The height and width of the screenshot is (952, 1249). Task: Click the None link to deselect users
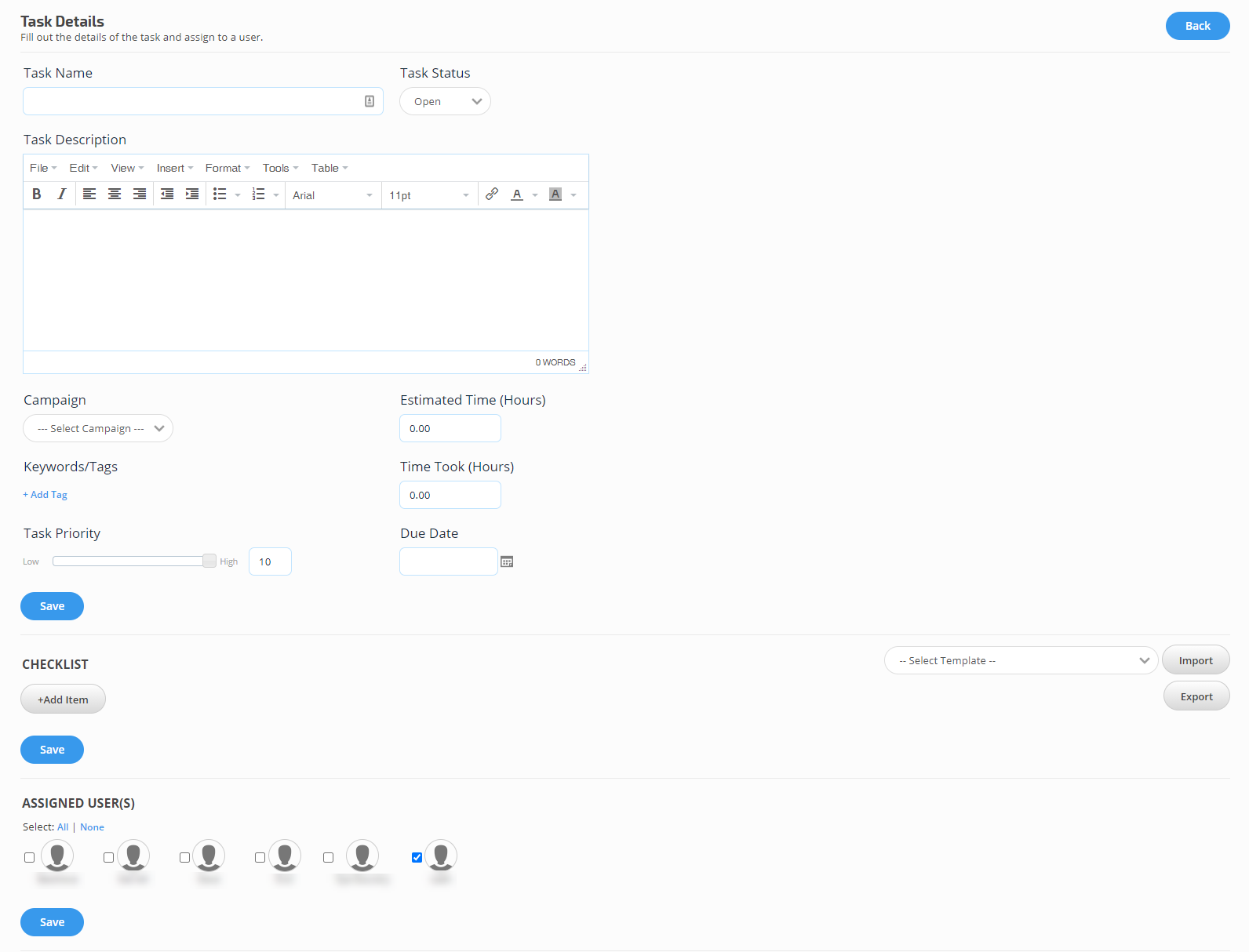click(x=92, y=827)
